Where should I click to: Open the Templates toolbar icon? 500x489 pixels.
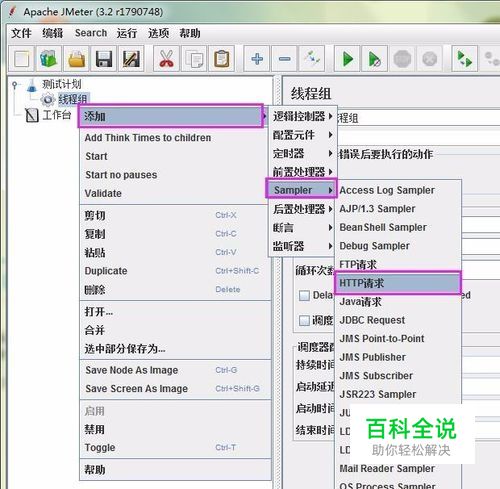coord(49,59)
